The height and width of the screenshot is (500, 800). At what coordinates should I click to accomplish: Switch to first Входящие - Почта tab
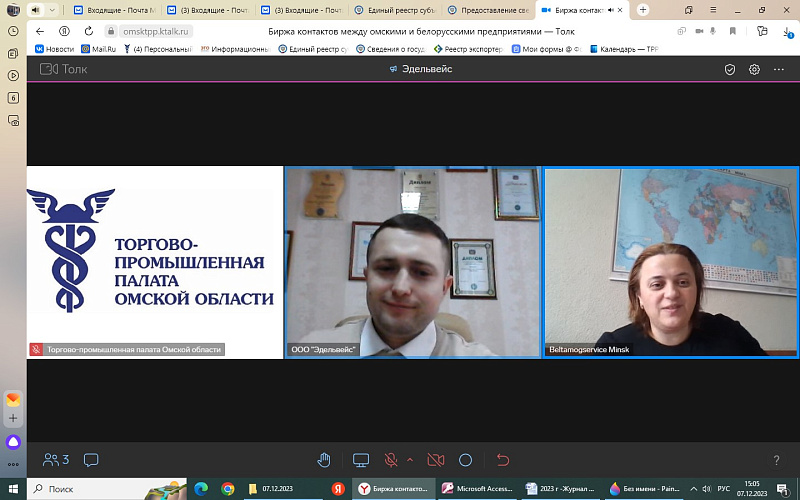(115, 10)
